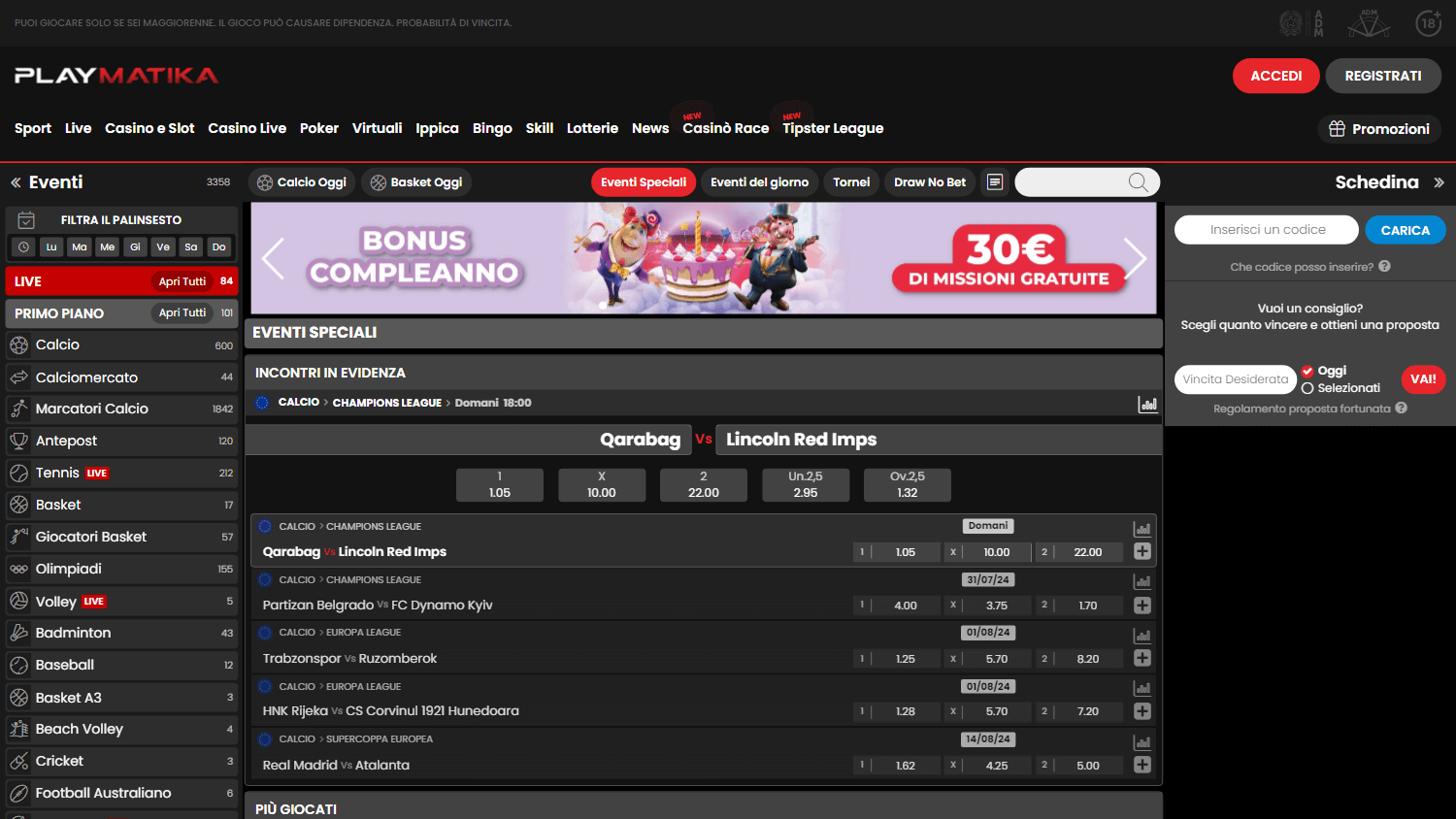Screen dimensions: 1456x819
Task: Switch to Eventi del giorno tab
Action: [x=760, y=182]
